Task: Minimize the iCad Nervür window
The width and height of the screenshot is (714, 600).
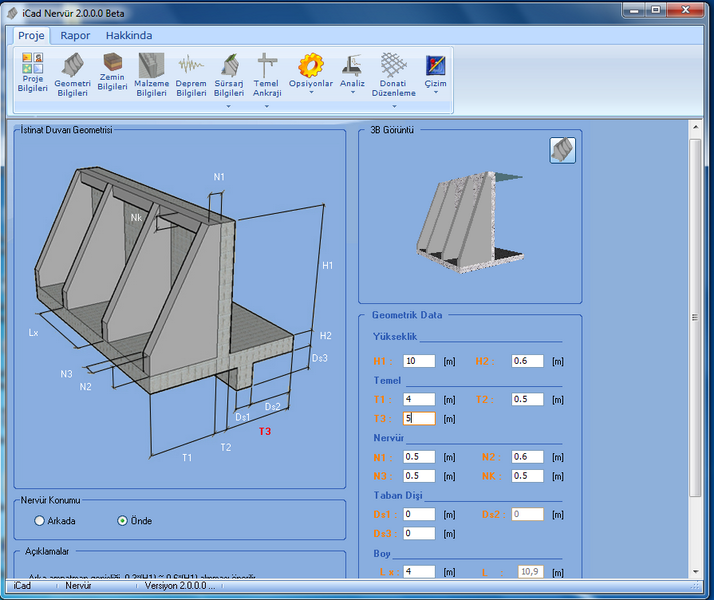Action: [x=634, y=10]
